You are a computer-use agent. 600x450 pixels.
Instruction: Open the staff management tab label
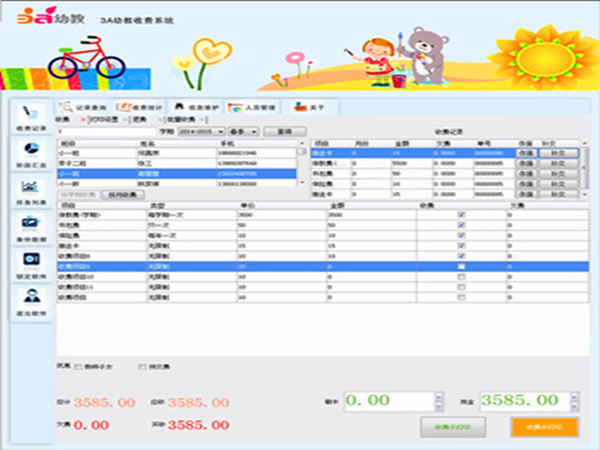click(260, 108)
